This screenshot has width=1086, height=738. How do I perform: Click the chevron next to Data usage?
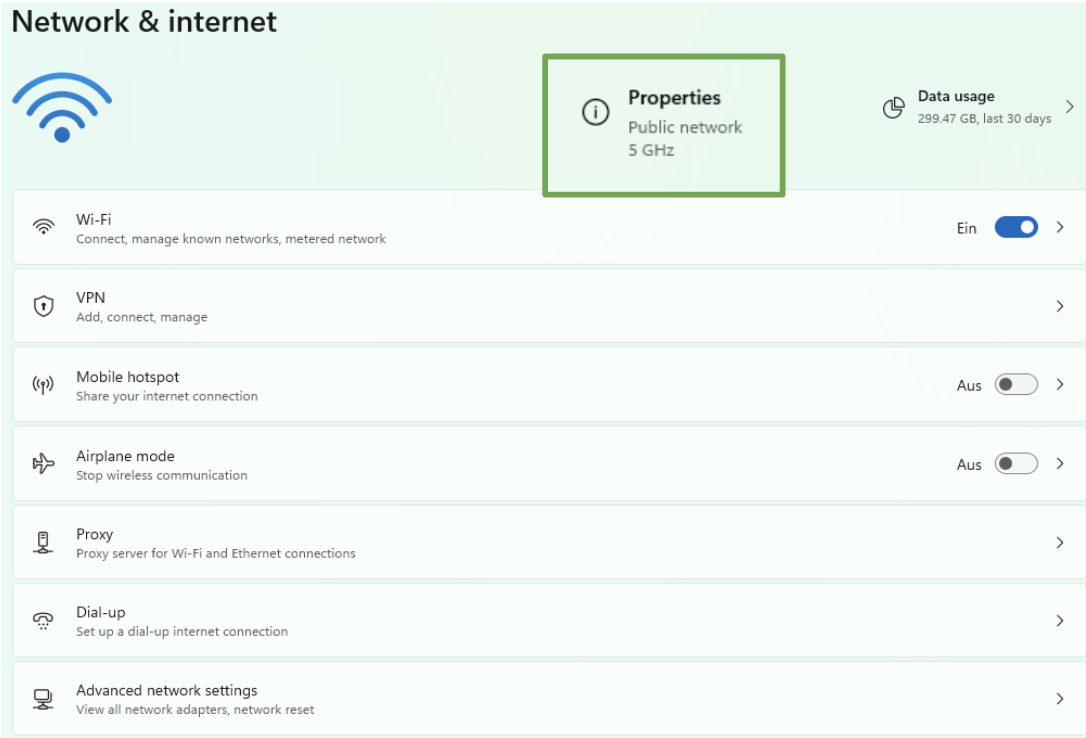(1069, 107)
